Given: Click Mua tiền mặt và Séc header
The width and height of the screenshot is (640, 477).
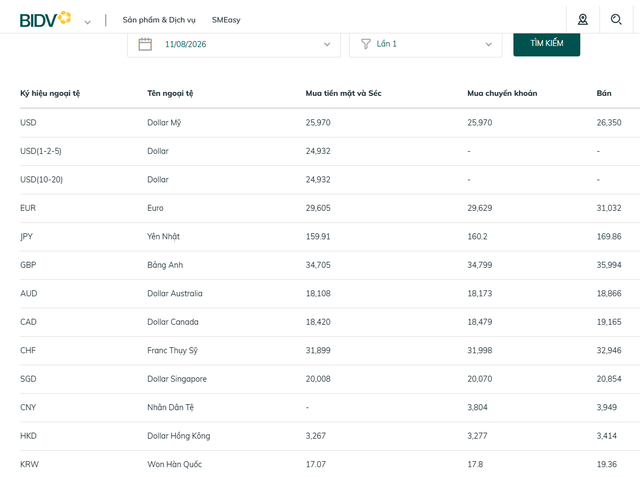Looking at the screenshot, I should [x=343, y=93].
